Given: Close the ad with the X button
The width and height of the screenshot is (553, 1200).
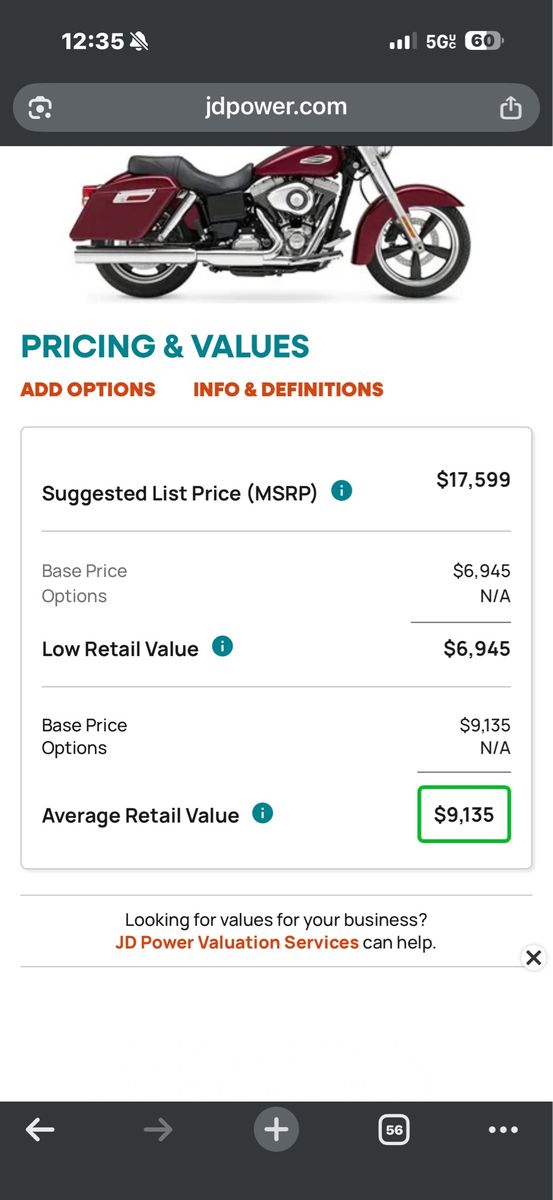Looking at the screenshot, I should (534, 958).
